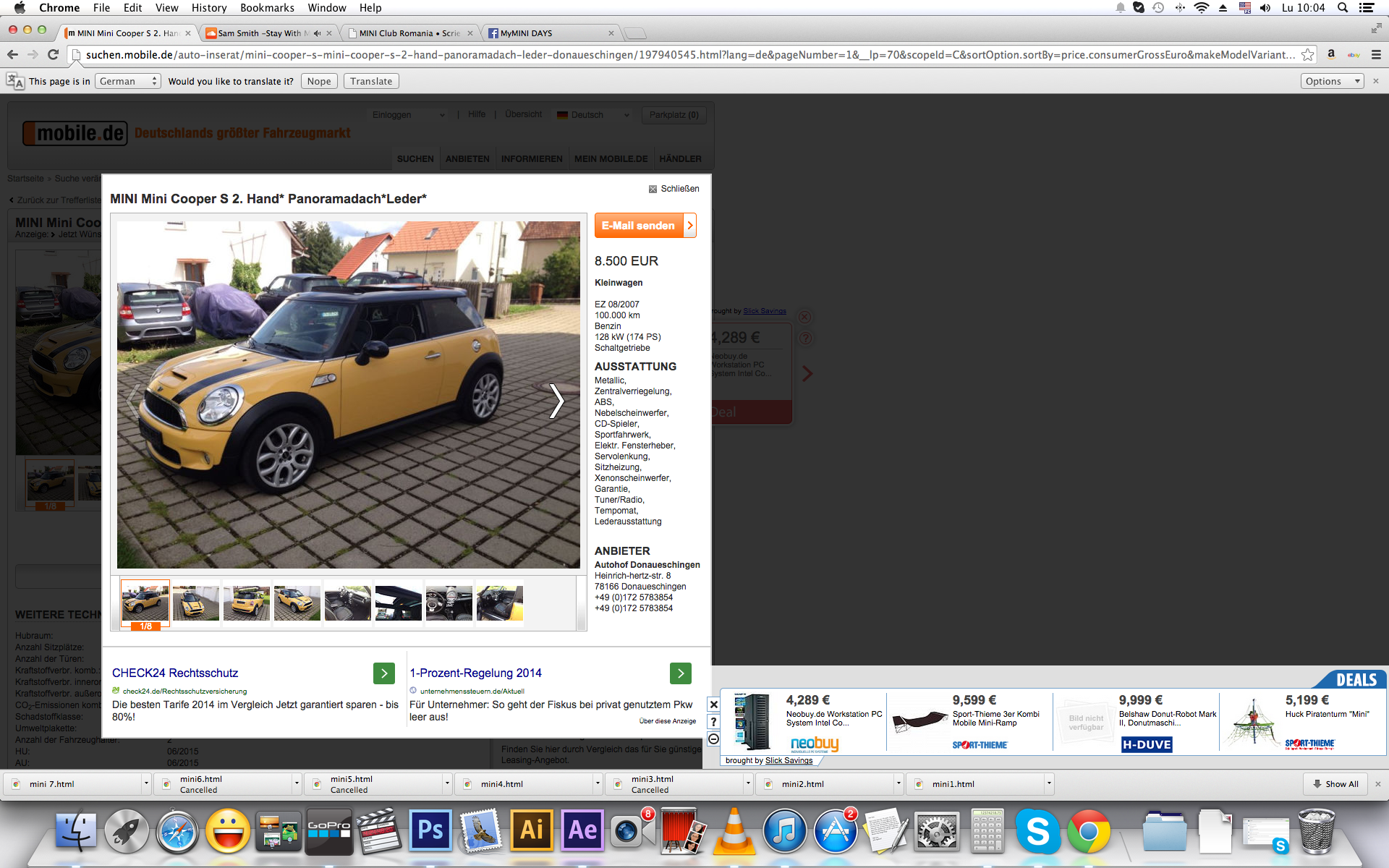This screenshot has width=1389, height=868.
Task: Switch to the MINI Club Romania tab
Action: (x=409, y=33)
